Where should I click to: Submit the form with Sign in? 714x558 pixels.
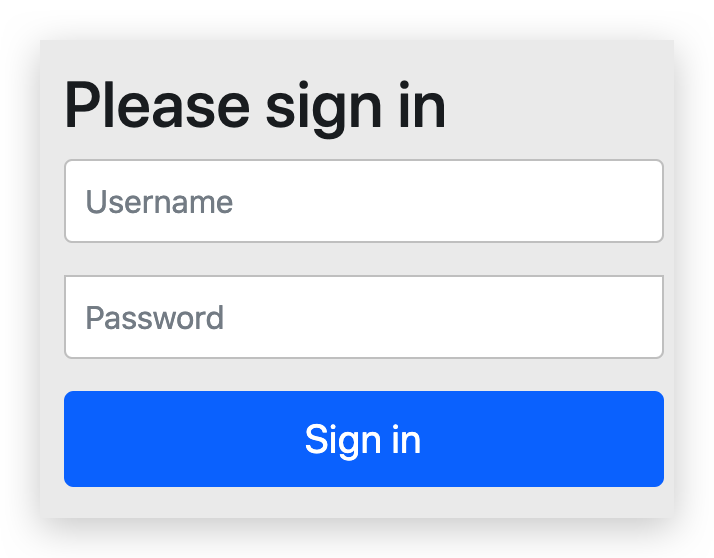pos(363,439)
